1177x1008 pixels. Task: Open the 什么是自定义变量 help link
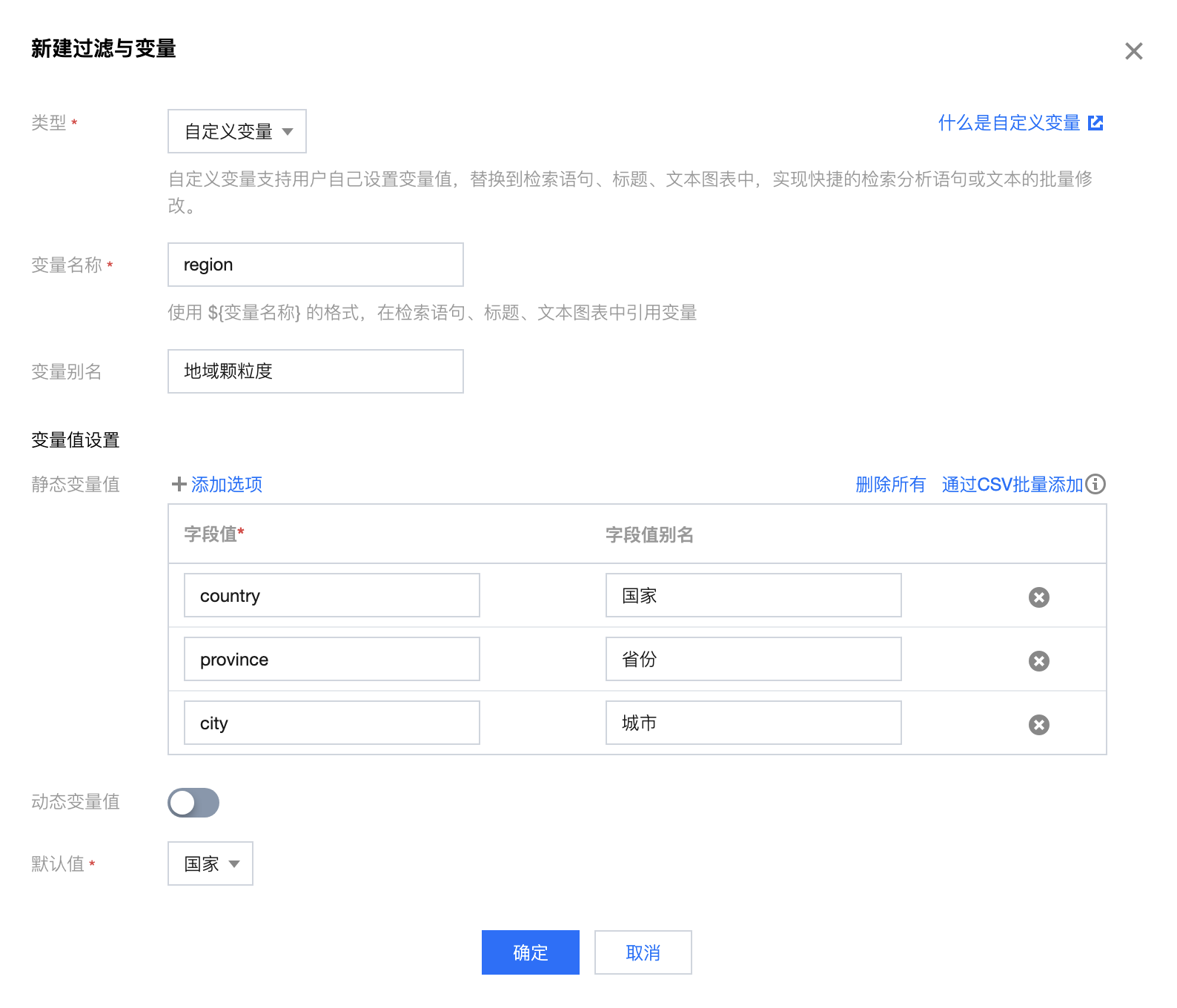coord(1009,123)
